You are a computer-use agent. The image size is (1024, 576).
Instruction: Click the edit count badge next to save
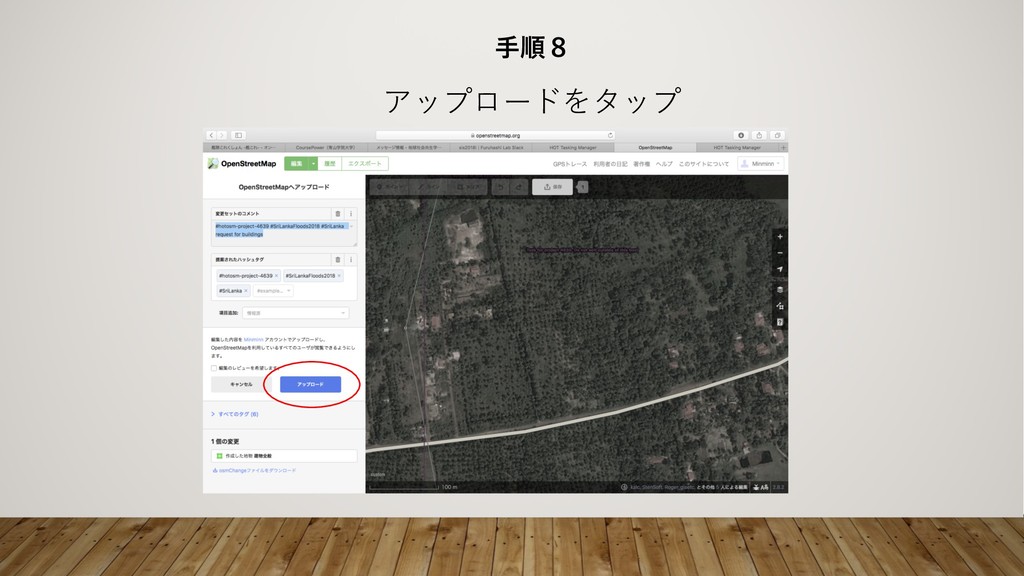[x=582, y=187]
